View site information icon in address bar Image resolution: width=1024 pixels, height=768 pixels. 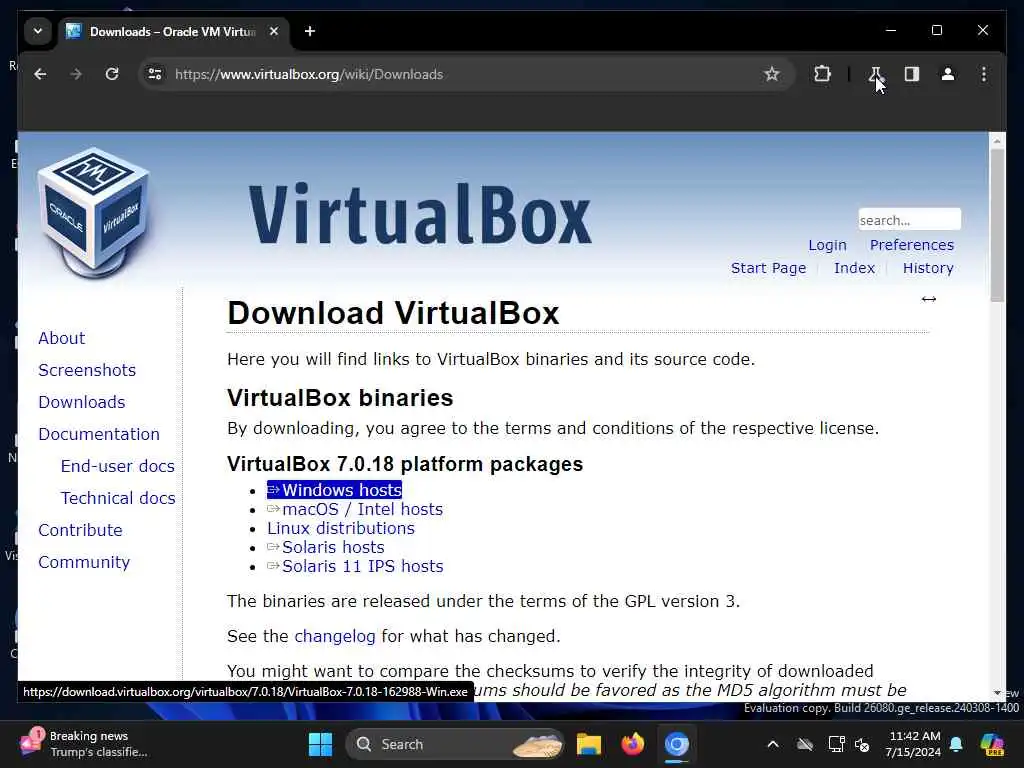[155, 74]
